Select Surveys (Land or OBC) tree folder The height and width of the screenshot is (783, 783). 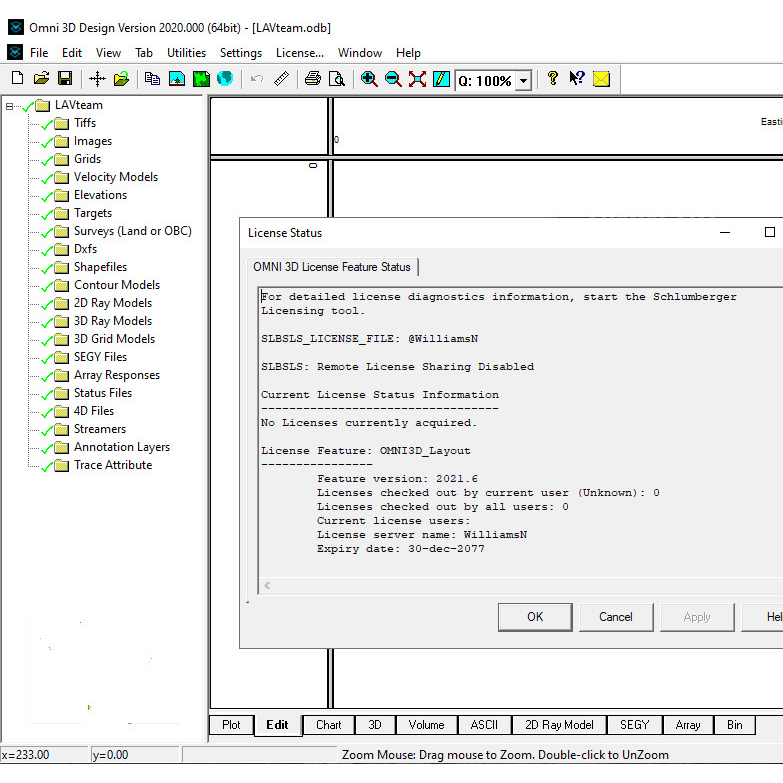point(132,231)
